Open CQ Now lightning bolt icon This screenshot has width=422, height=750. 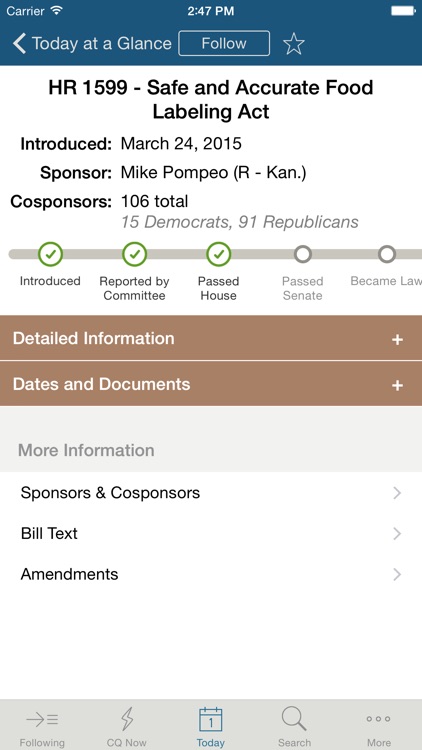coord(126,719)
